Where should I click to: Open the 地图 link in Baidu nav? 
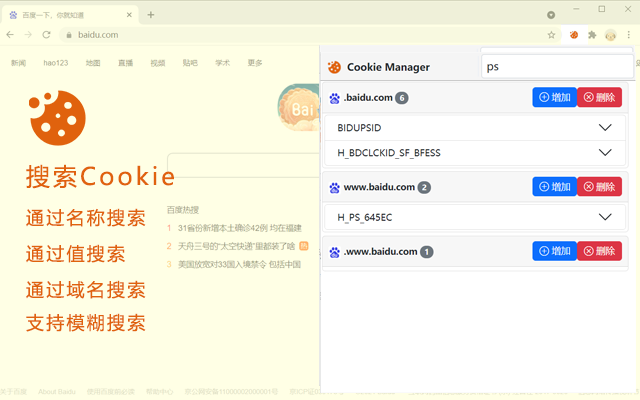click(93, 63)
